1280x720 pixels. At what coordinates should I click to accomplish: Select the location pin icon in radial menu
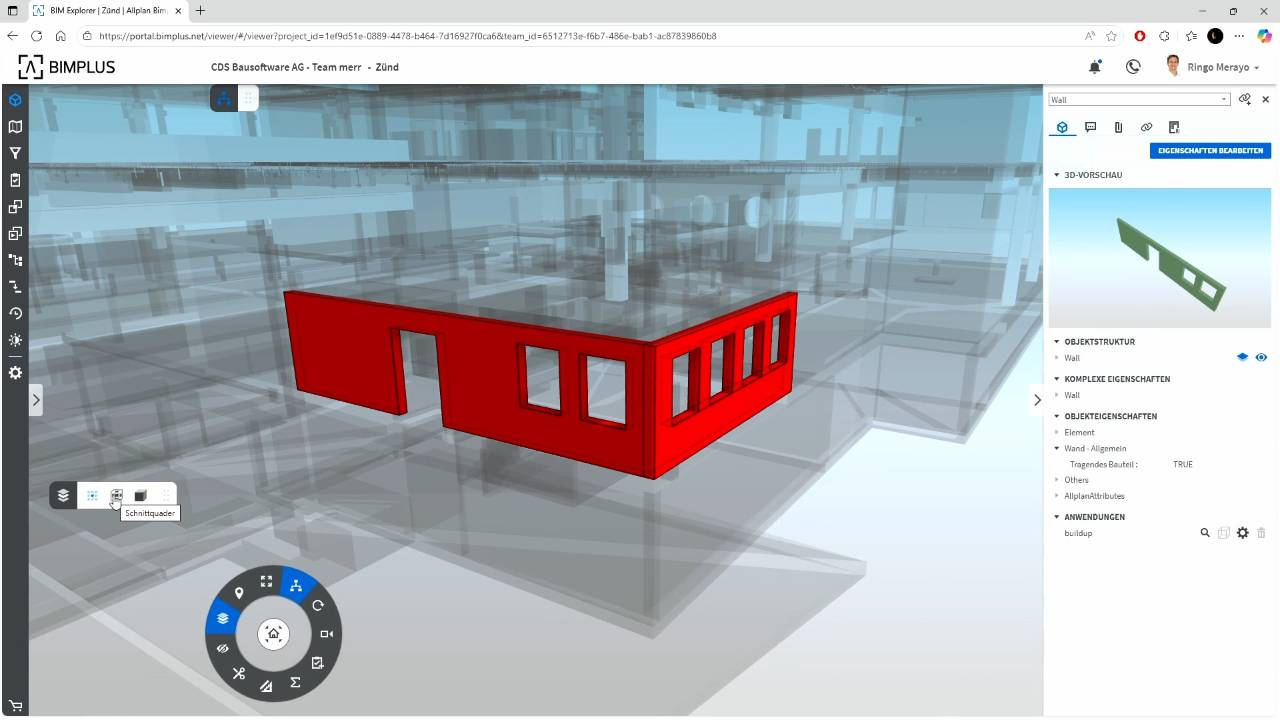point(239,593)
